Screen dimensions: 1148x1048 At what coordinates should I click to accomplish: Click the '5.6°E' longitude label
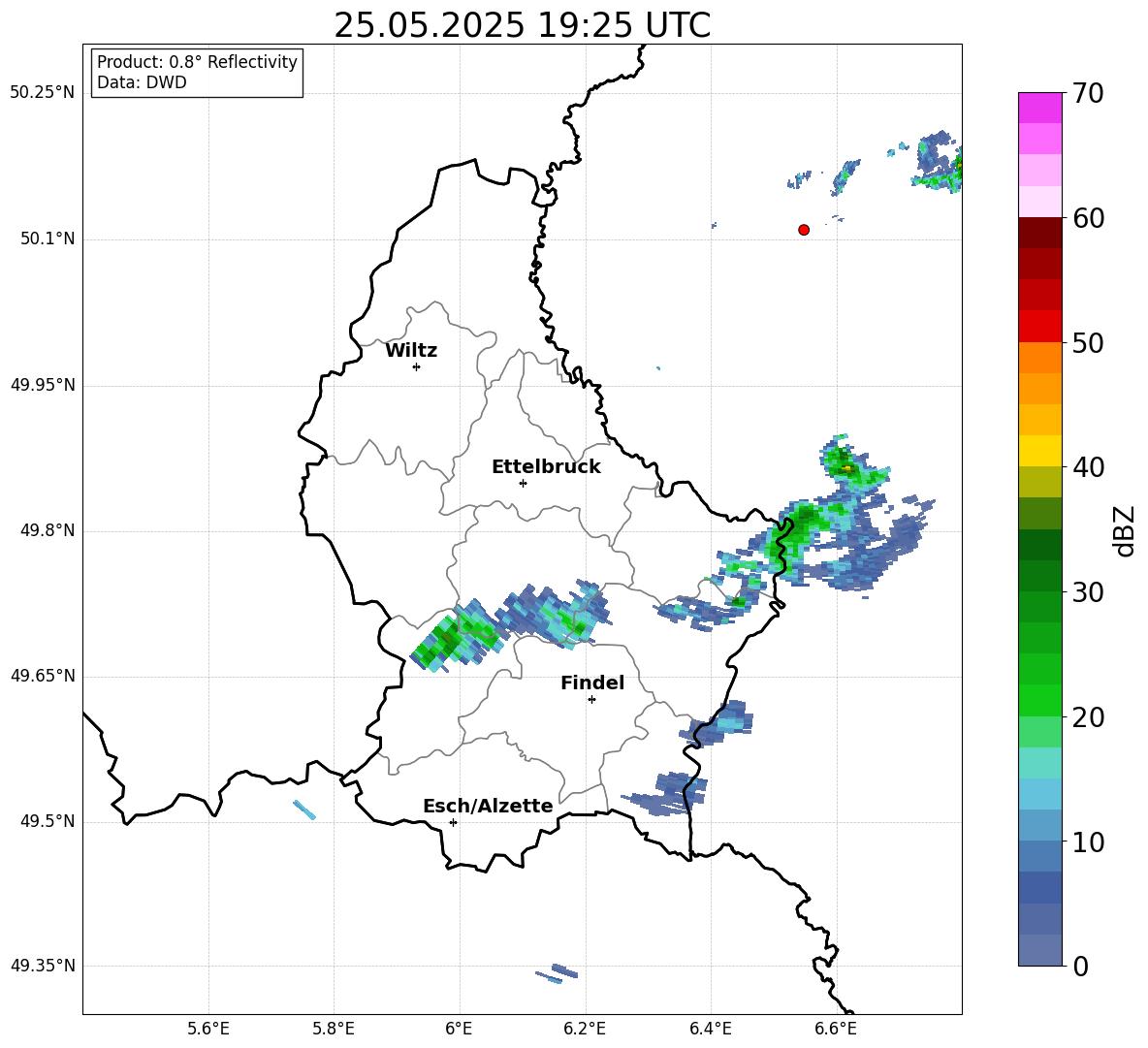(208, 1029)
